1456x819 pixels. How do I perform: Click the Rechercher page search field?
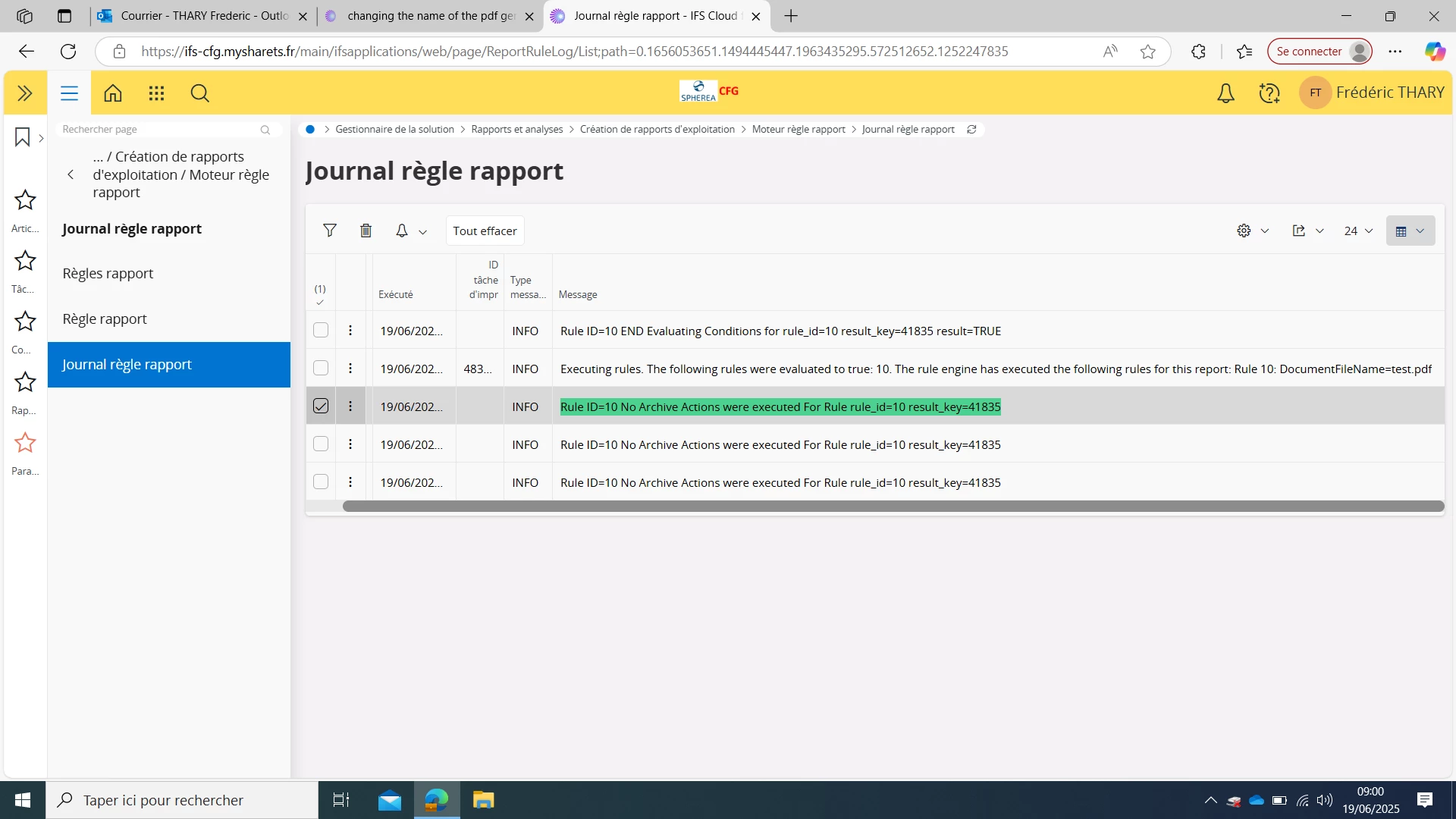click(167, 130)
